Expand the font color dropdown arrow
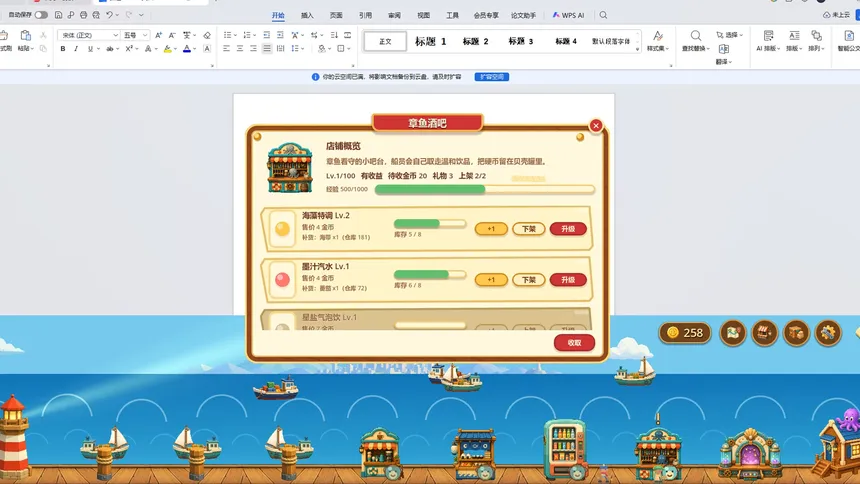Screen dimensions: 860x484 (195, 49)
